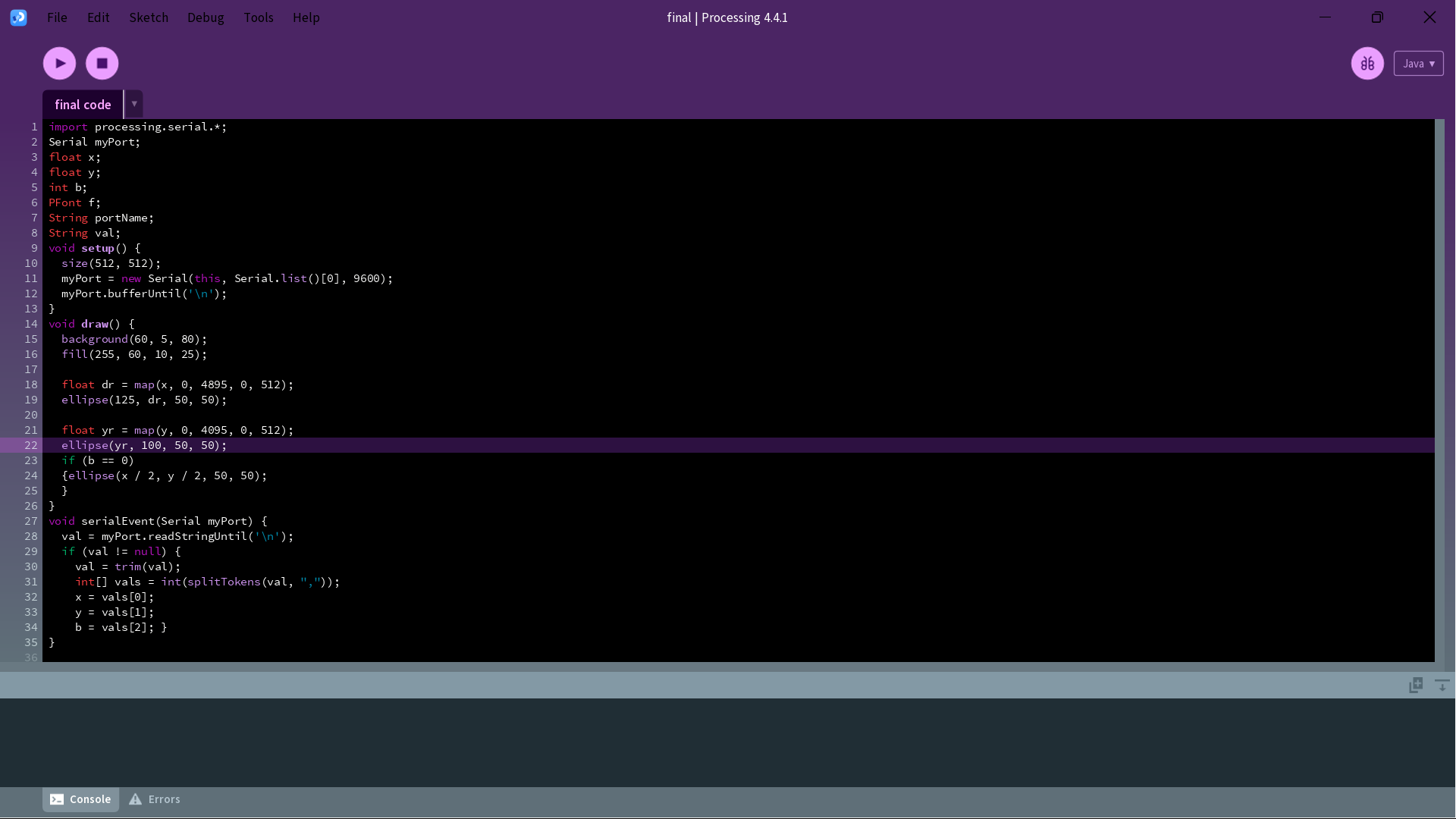Click the Processing app logo icon
The height and width of the screenshot is (819, 1456).
[x=18, y=17]
